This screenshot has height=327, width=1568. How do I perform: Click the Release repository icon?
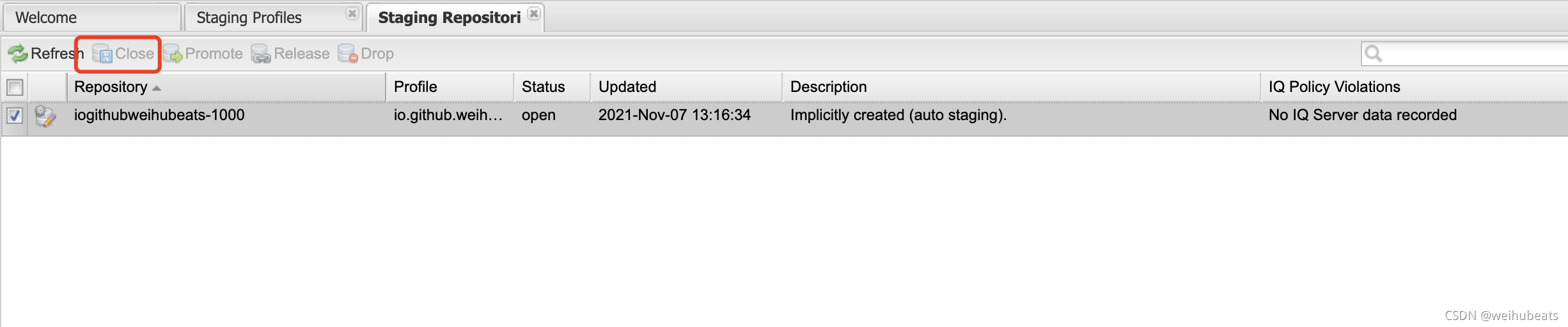click(x=261, y=54)
